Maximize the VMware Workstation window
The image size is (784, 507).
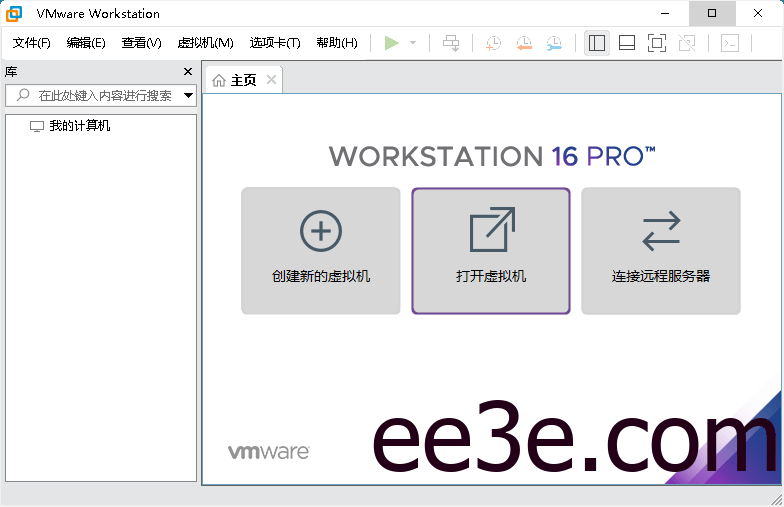712,14
